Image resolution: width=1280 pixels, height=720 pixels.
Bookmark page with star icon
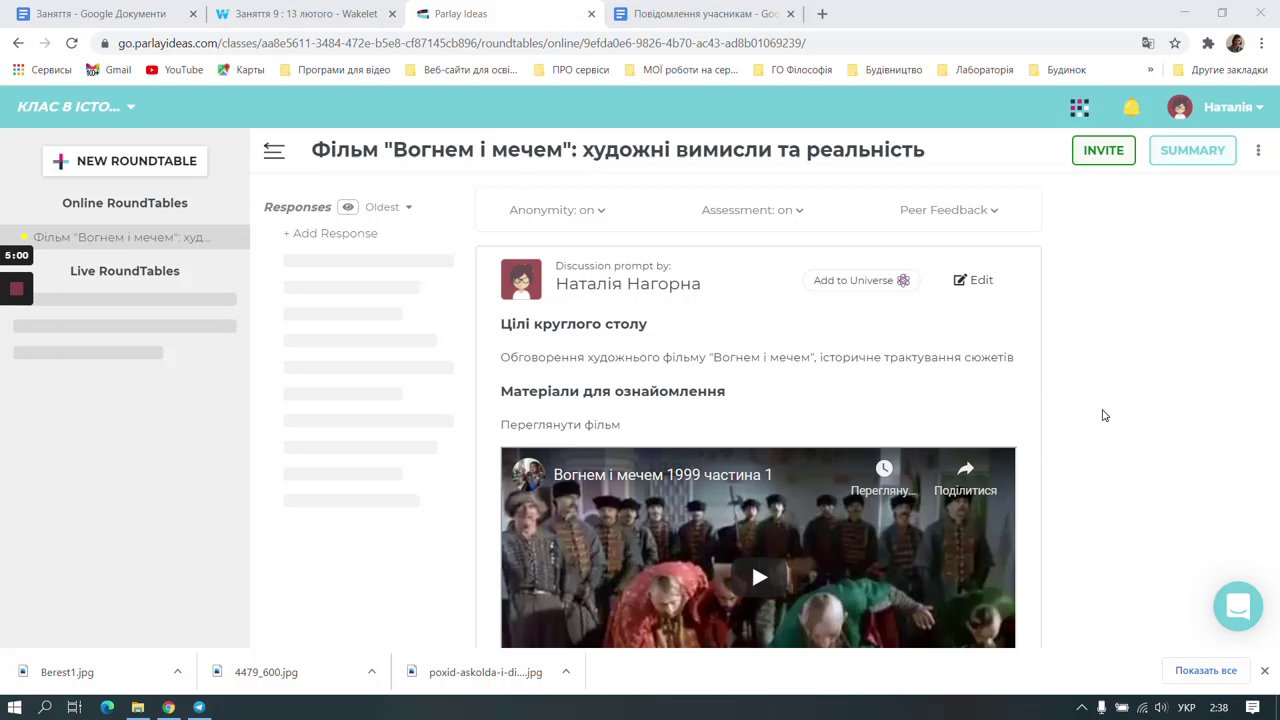click(x=1175, y=43)
